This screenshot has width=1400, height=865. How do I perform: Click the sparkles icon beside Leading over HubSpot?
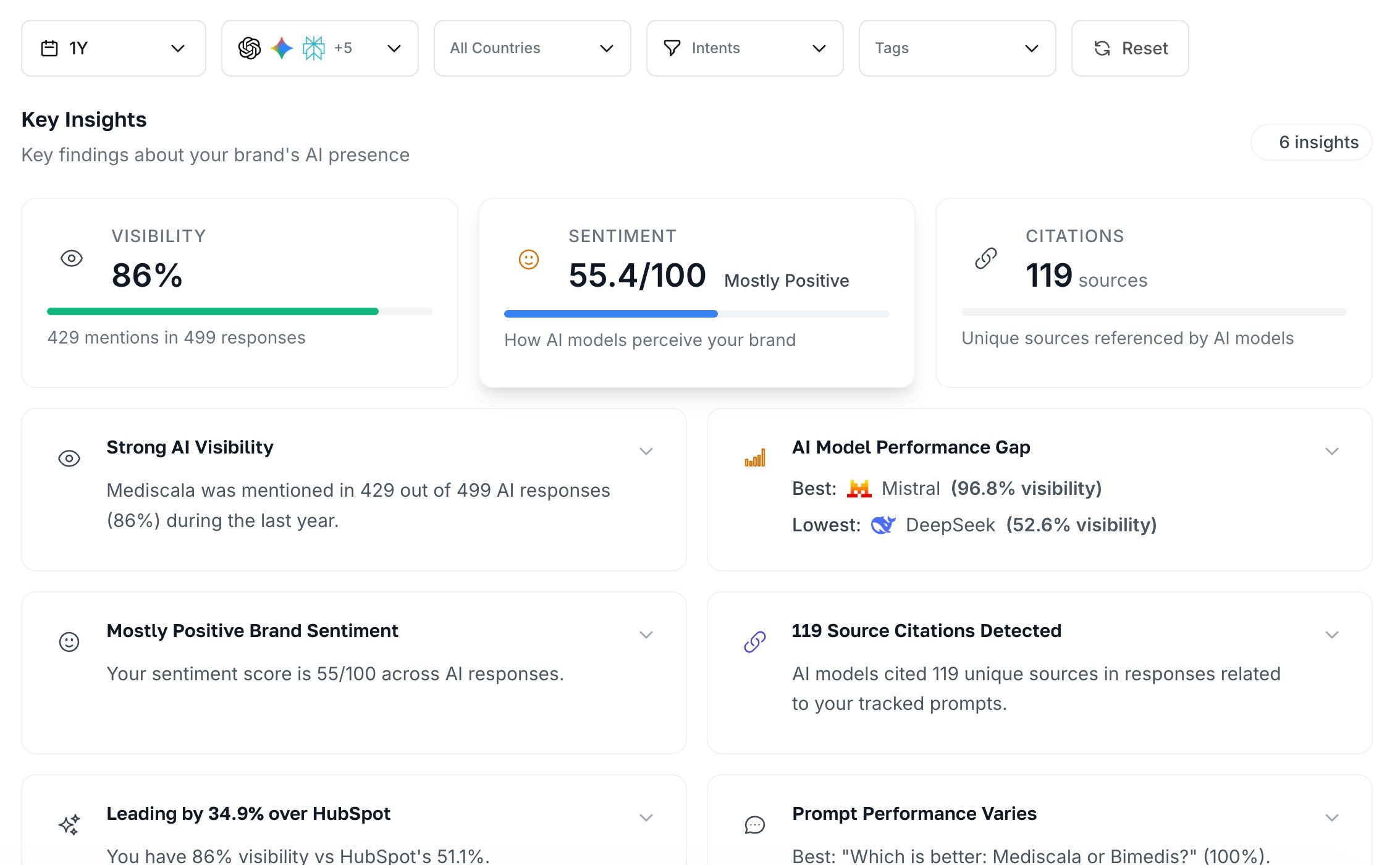tap(69, 824)
